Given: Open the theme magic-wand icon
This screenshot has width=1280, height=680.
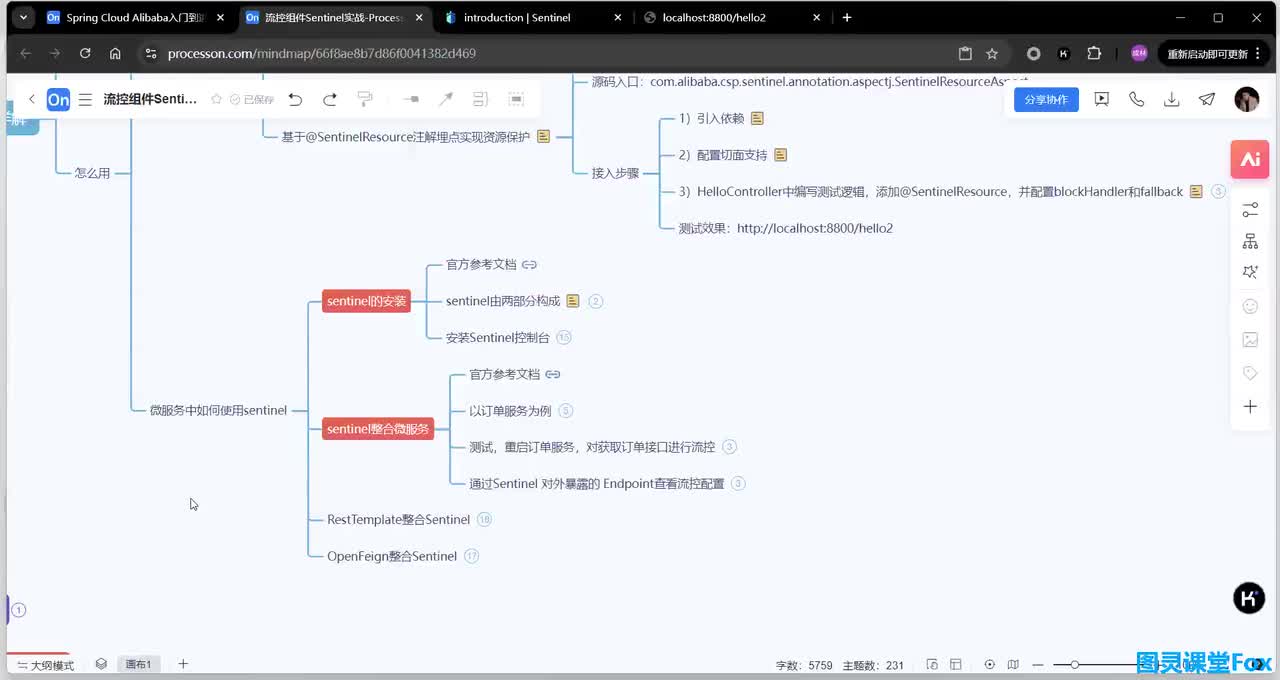Looking at the screenshot, I should [x=1250, y=272].
